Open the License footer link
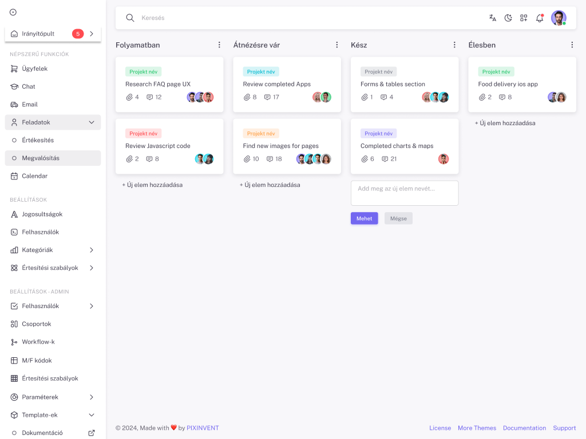Screen dimensions: 586x439 click(x=440, y=428)
